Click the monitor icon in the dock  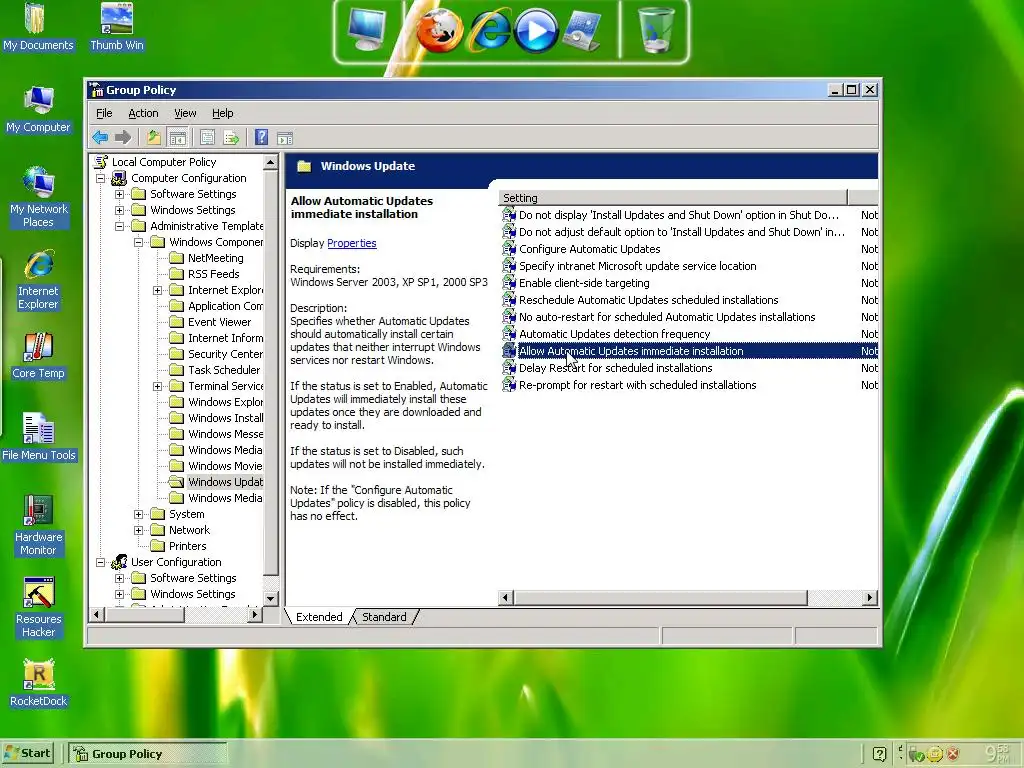[x=367, y=29]
